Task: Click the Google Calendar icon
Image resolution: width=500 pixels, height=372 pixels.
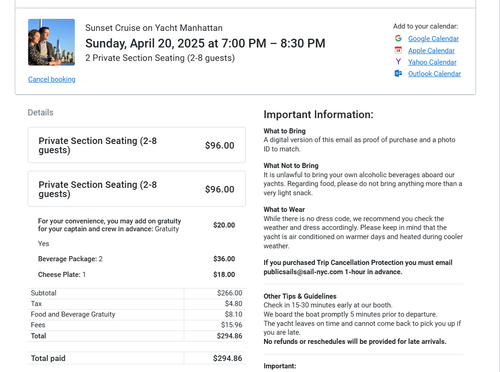Action: 398,38
